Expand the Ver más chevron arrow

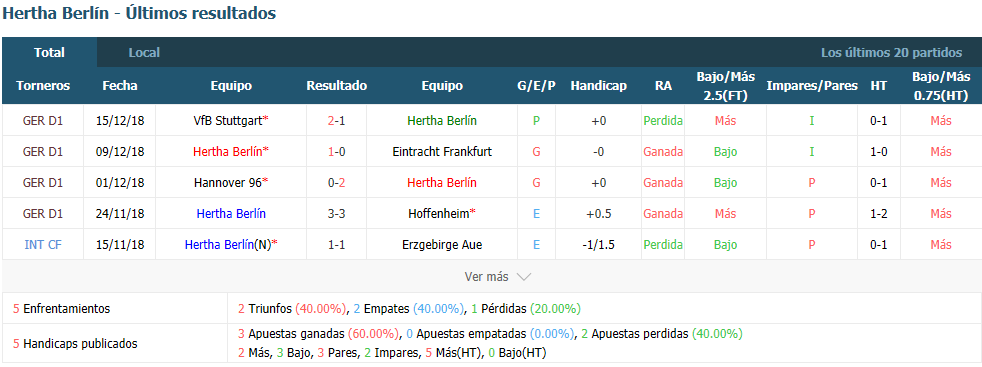pyautogui.click(x=524, y=277)
